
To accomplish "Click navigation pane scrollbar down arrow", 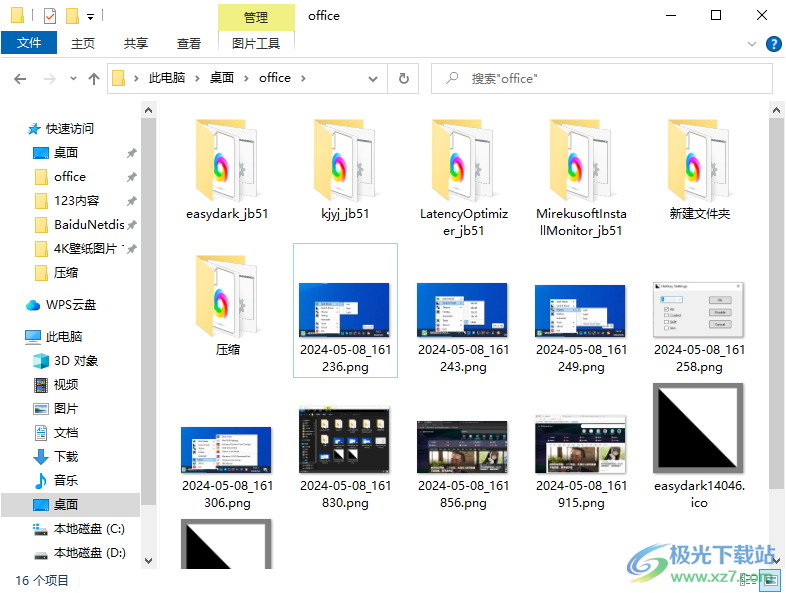I will 148,561.
